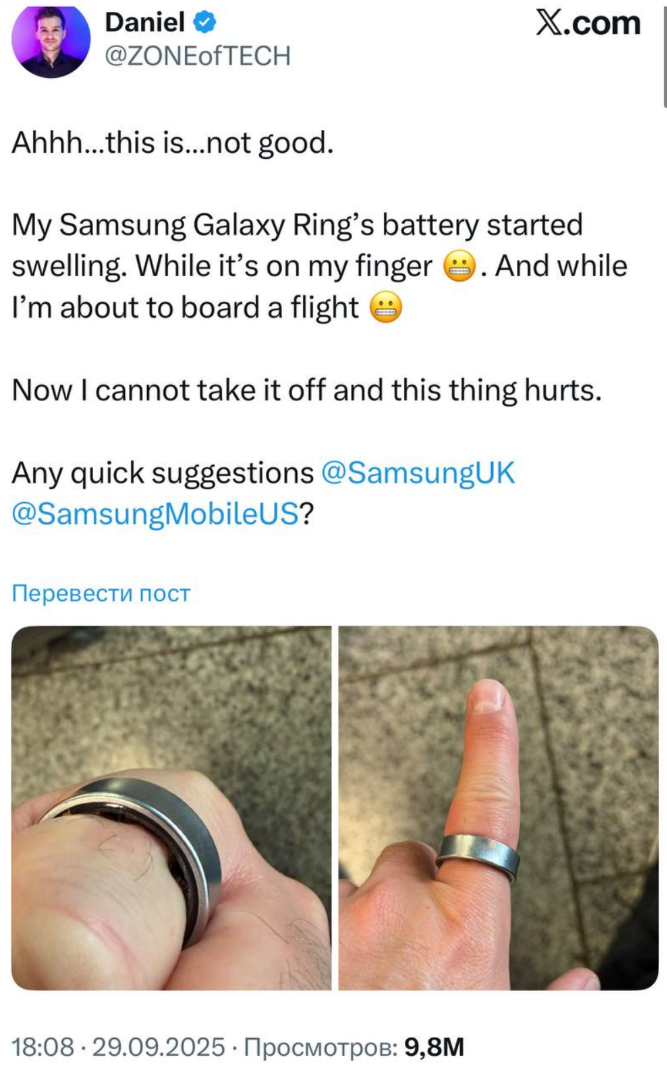Click grimacing emoji after 'board a flight'
The width and height of the screenshot is (667, 1069).
click(x=385, y=307)
